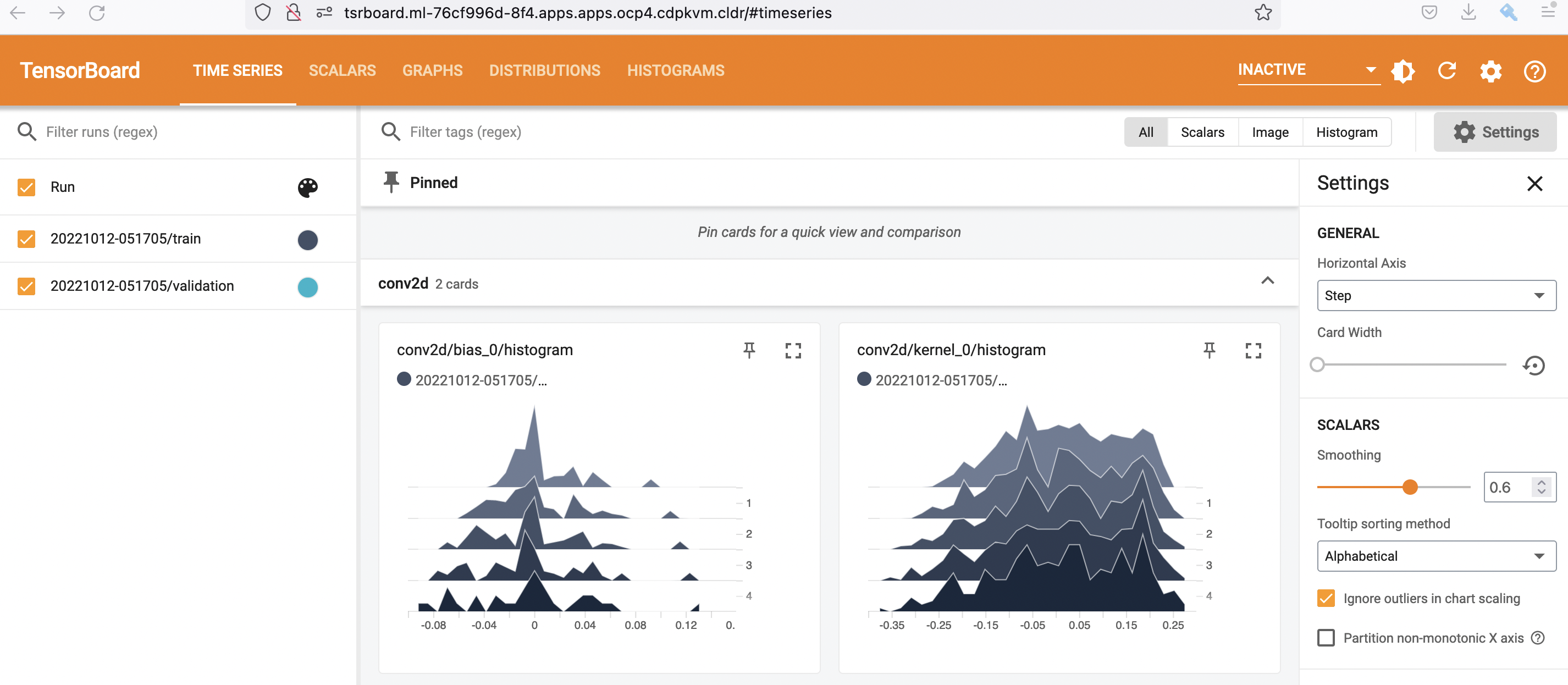Filter cards with the Scalars button

pos(1202,132)
